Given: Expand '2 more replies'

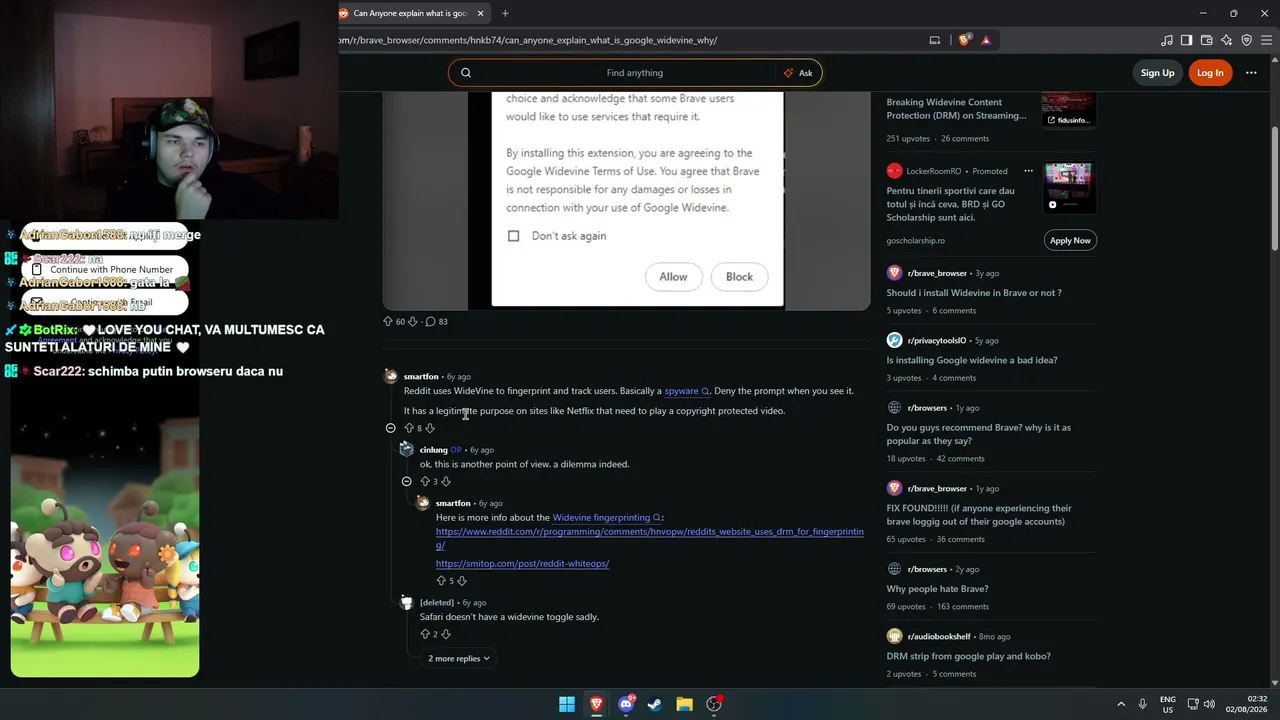Looking at the screenshot, I should [x=459, y=658].
